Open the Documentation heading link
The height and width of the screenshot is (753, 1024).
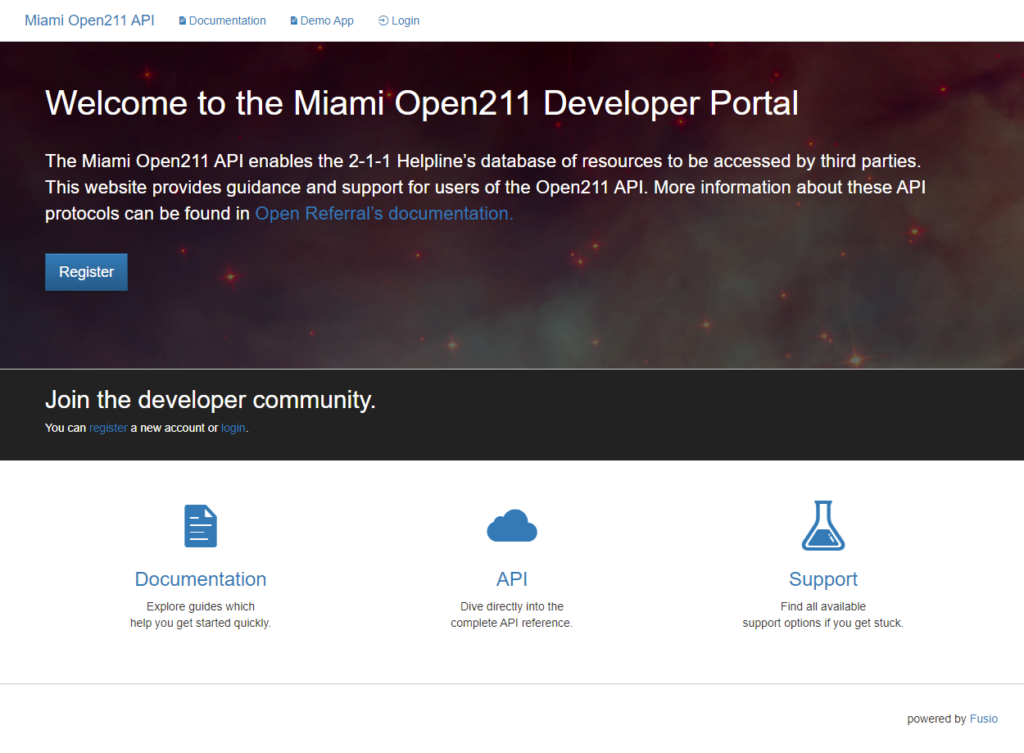point(200,579)
